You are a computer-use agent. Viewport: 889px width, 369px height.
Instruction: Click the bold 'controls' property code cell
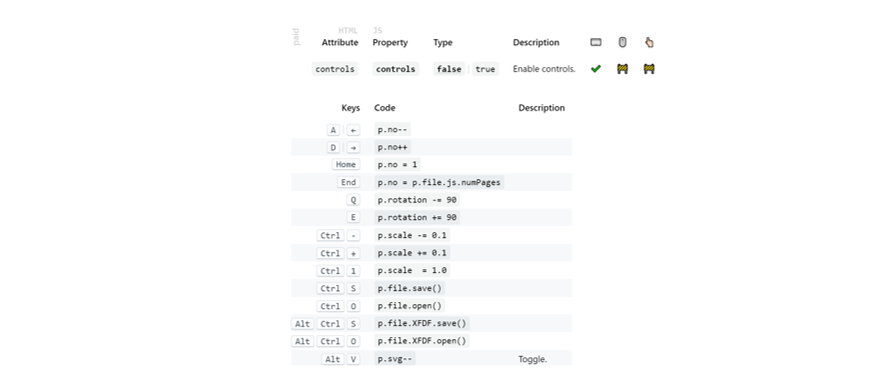coord(396,69)
